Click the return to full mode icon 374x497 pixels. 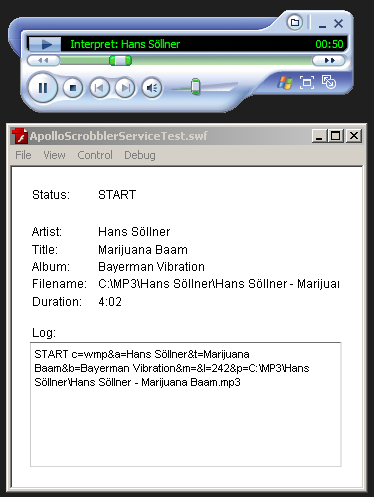tap(329, 82)
